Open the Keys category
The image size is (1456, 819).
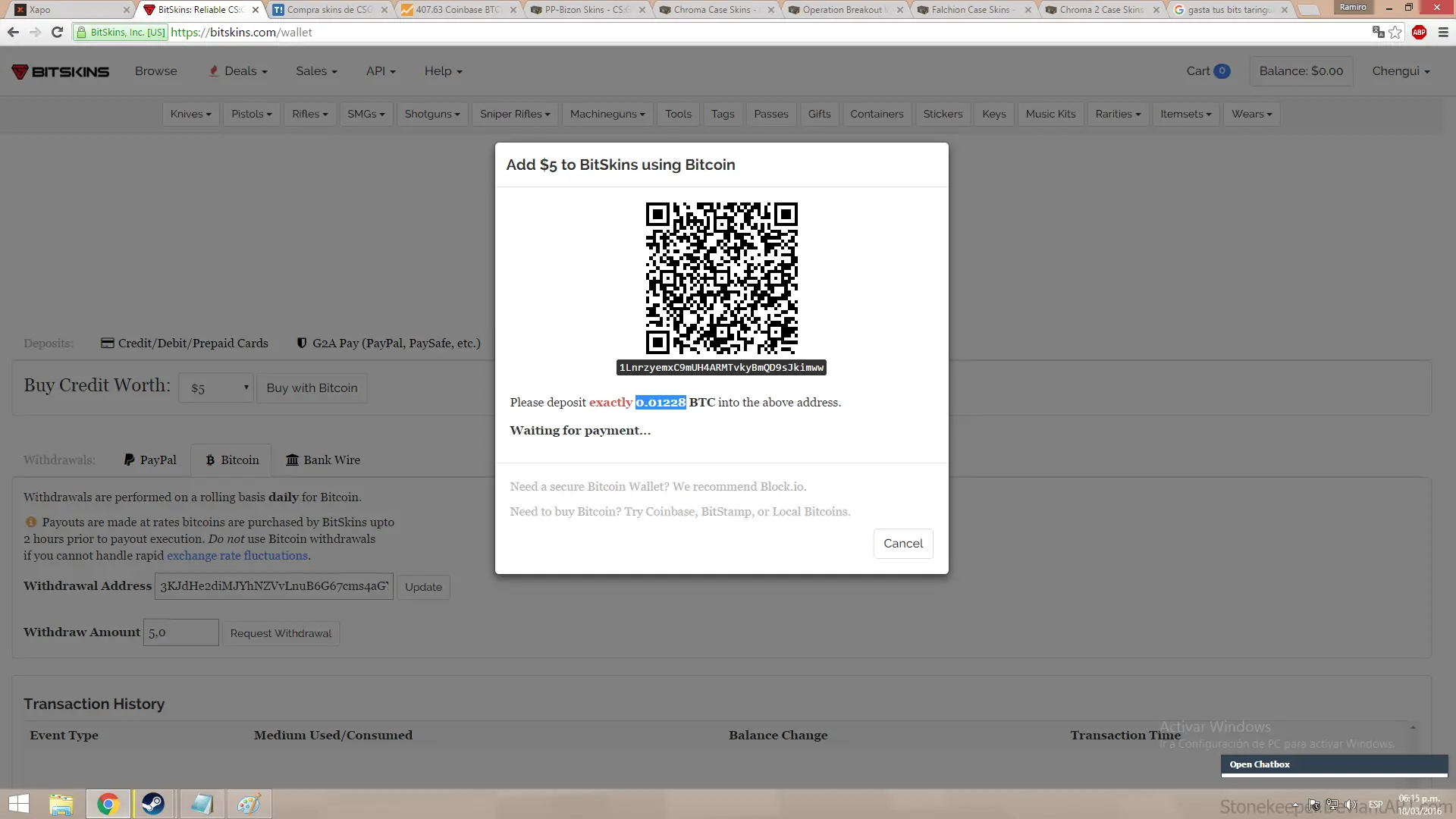click(x=994, y=114)
